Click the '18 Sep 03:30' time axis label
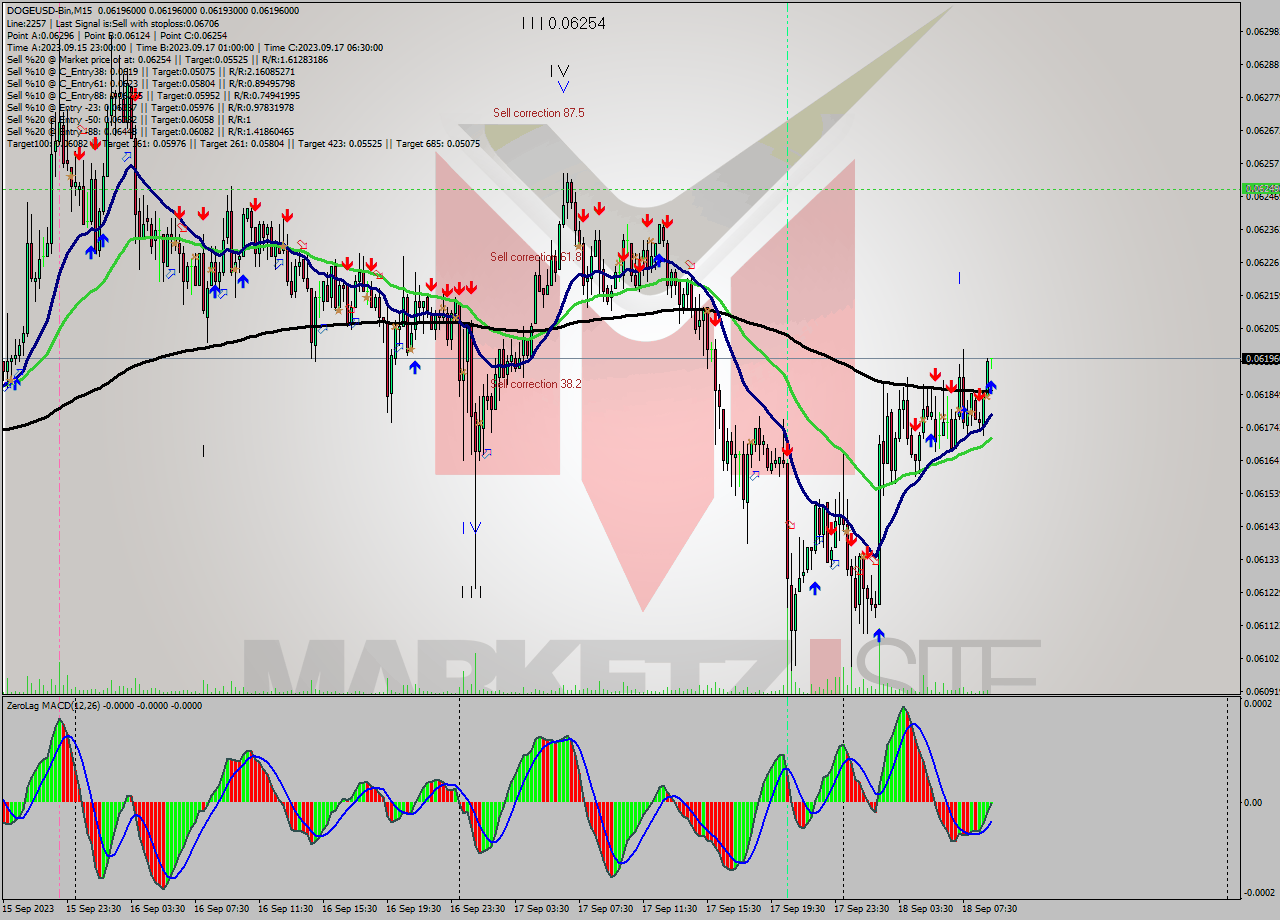Viewport: 1280px width, 920px height. pos(926,909)
